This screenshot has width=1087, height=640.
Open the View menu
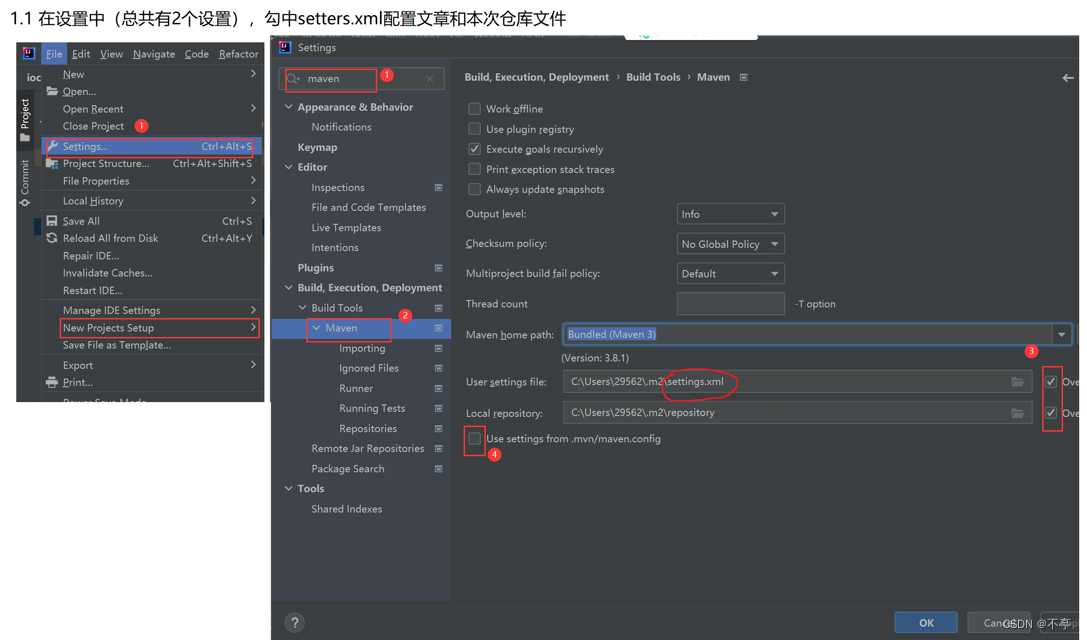click(111, 54)
